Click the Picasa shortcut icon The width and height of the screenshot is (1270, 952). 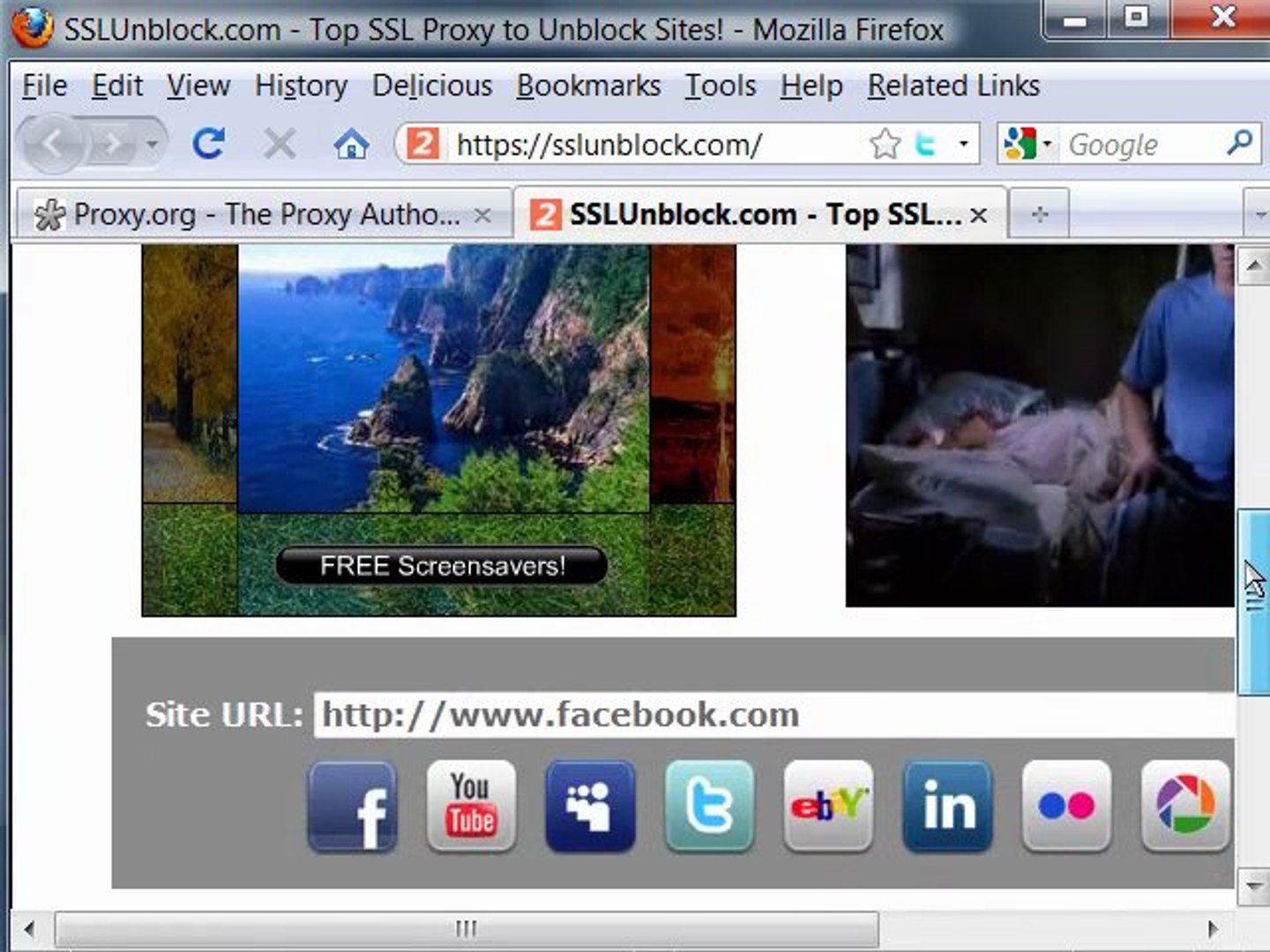[1185, 807]
